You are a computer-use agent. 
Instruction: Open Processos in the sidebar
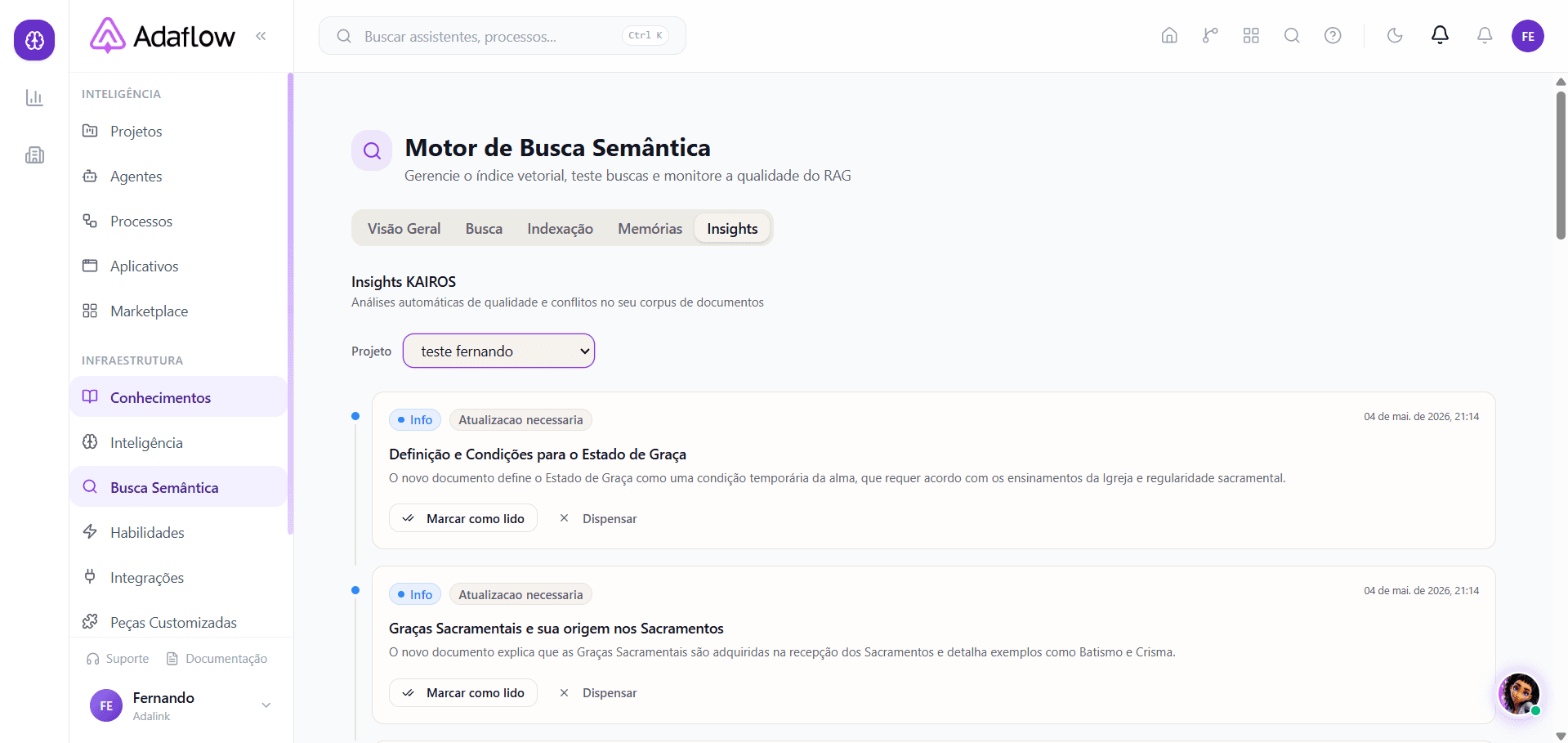(178, 222)
